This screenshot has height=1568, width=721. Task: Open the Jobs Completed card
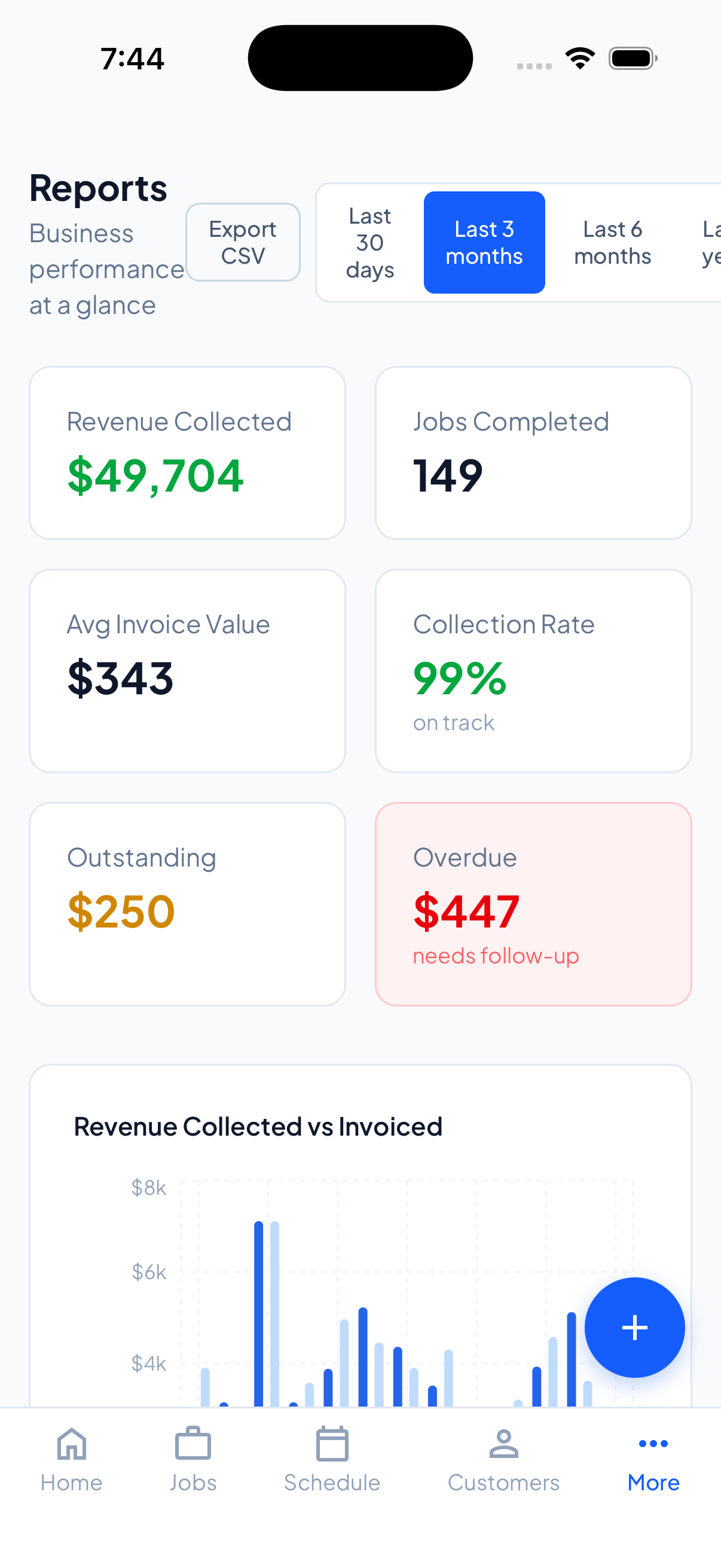coord(533,453)
